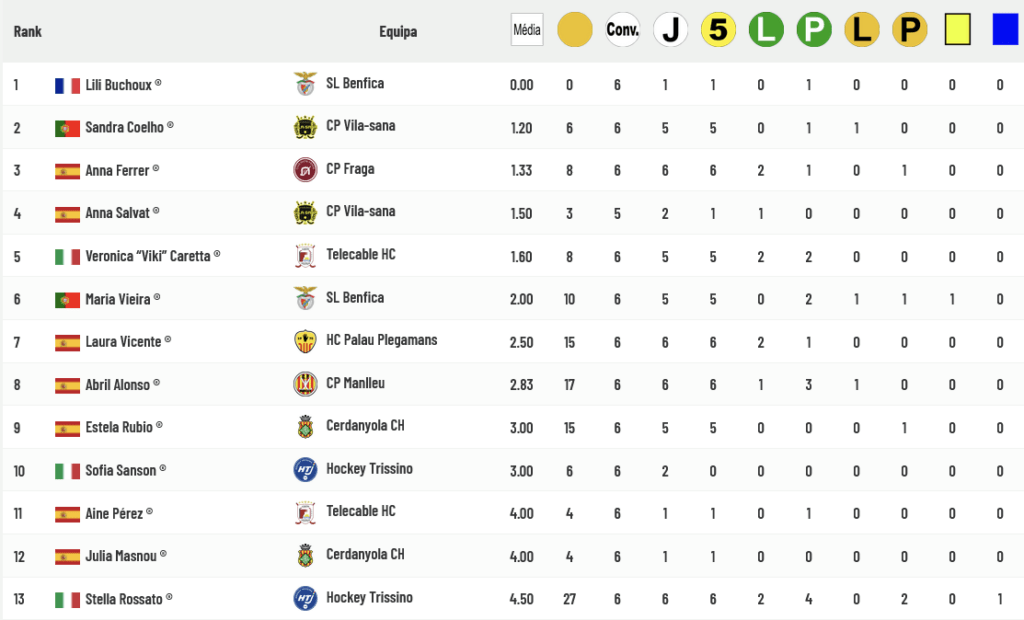Click the CP Manlleu club crest
The height and width of the screenshot is (620, 1024).
305,384
